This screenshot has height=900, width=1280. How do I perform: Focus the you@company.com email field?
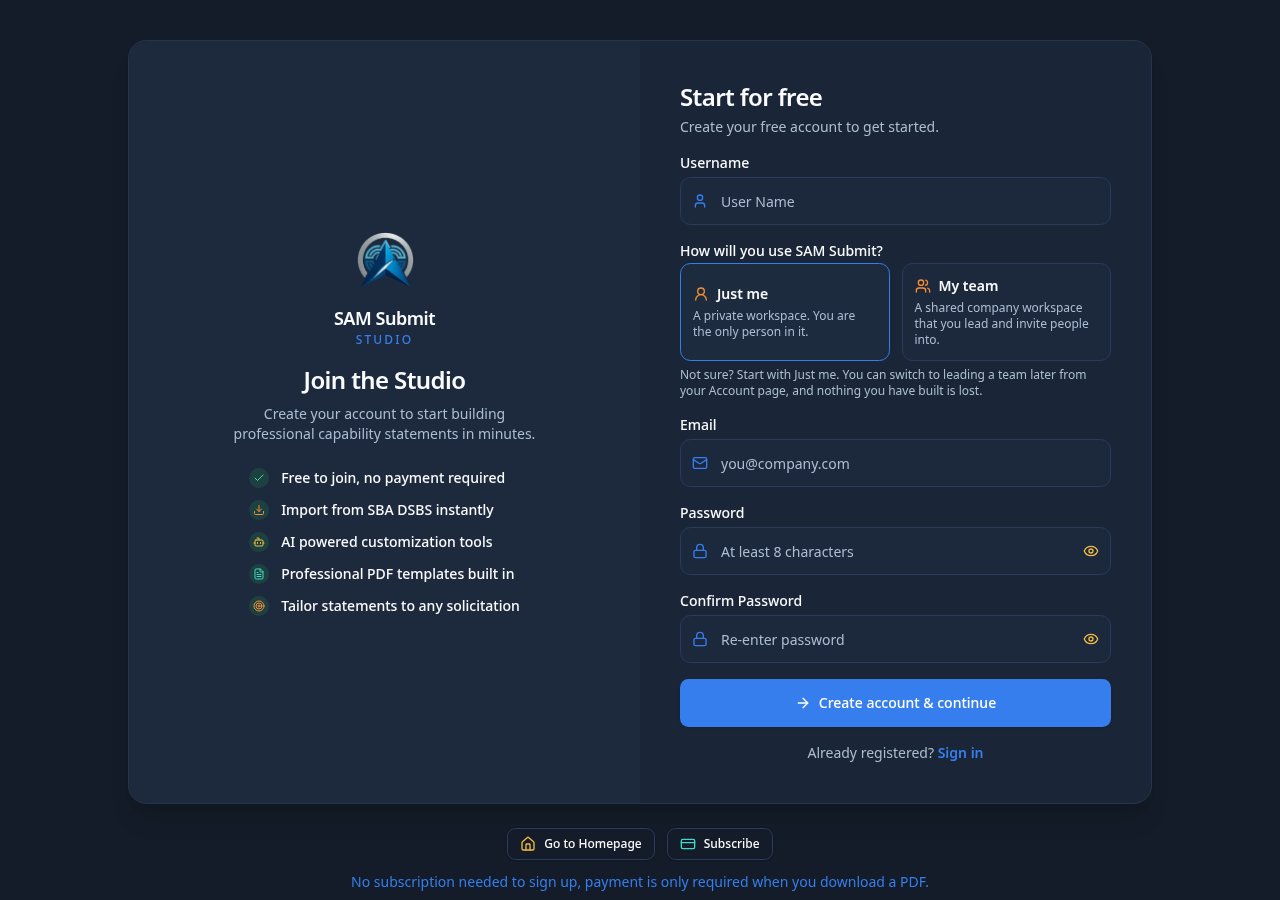895,463
